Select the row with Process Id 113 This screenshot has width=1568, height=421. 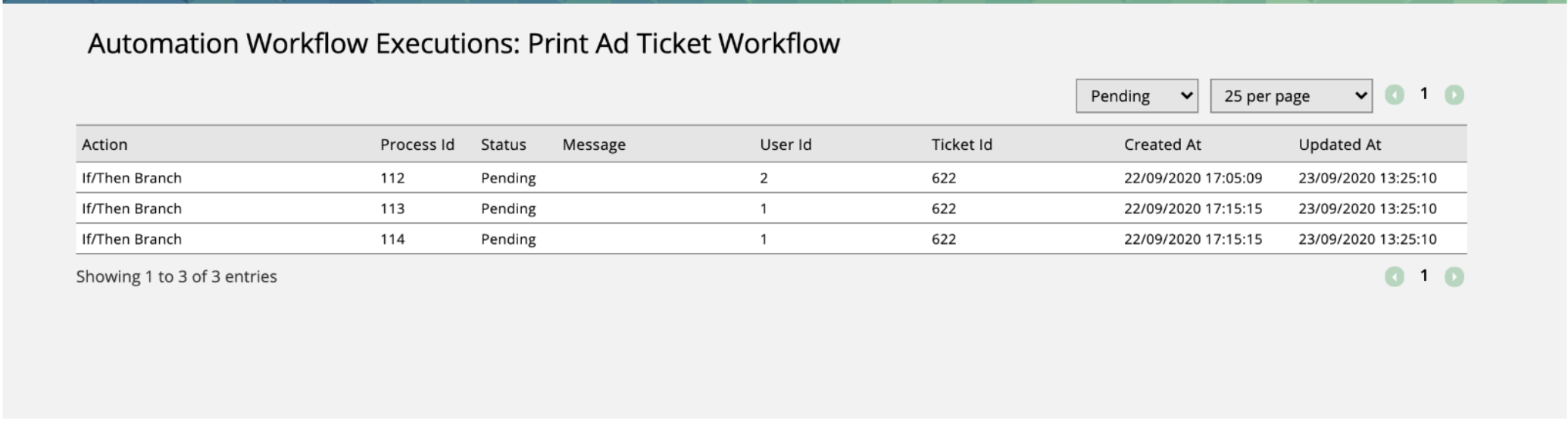[771, 208]
